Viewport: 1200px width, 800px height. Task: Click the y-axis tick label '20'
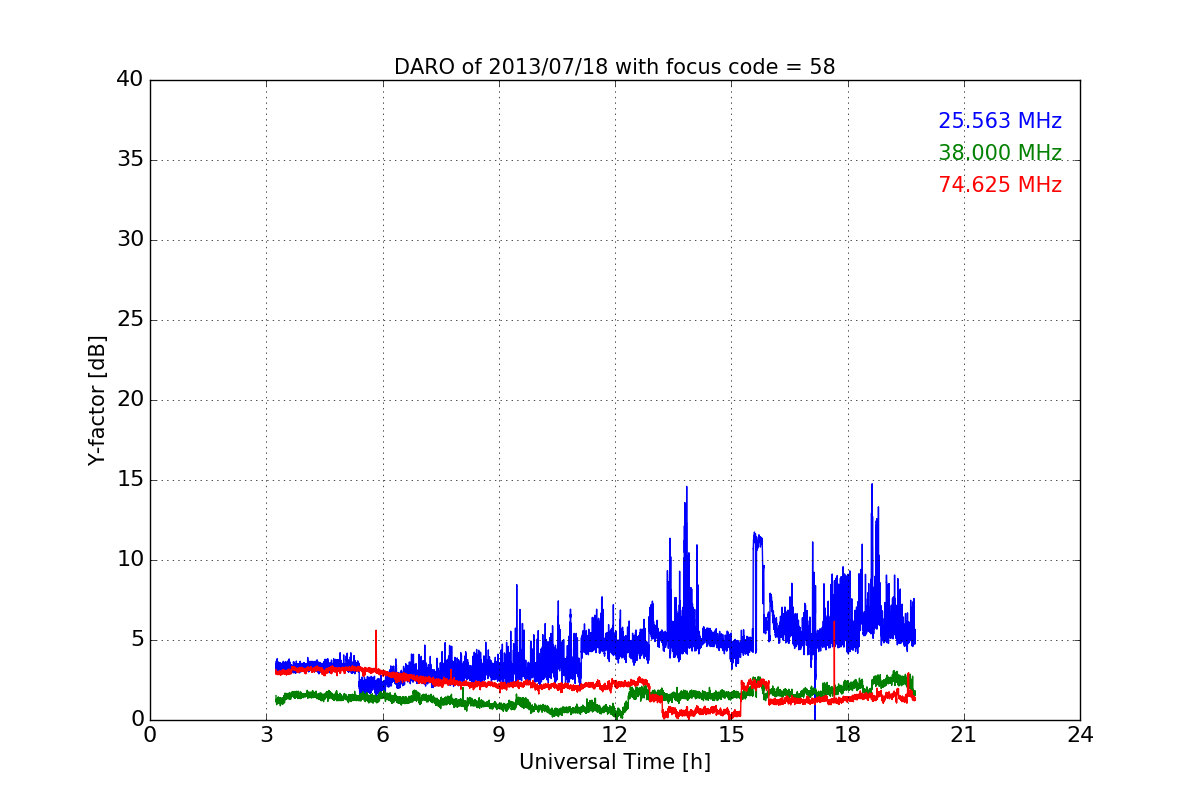[x=130, y=400]
